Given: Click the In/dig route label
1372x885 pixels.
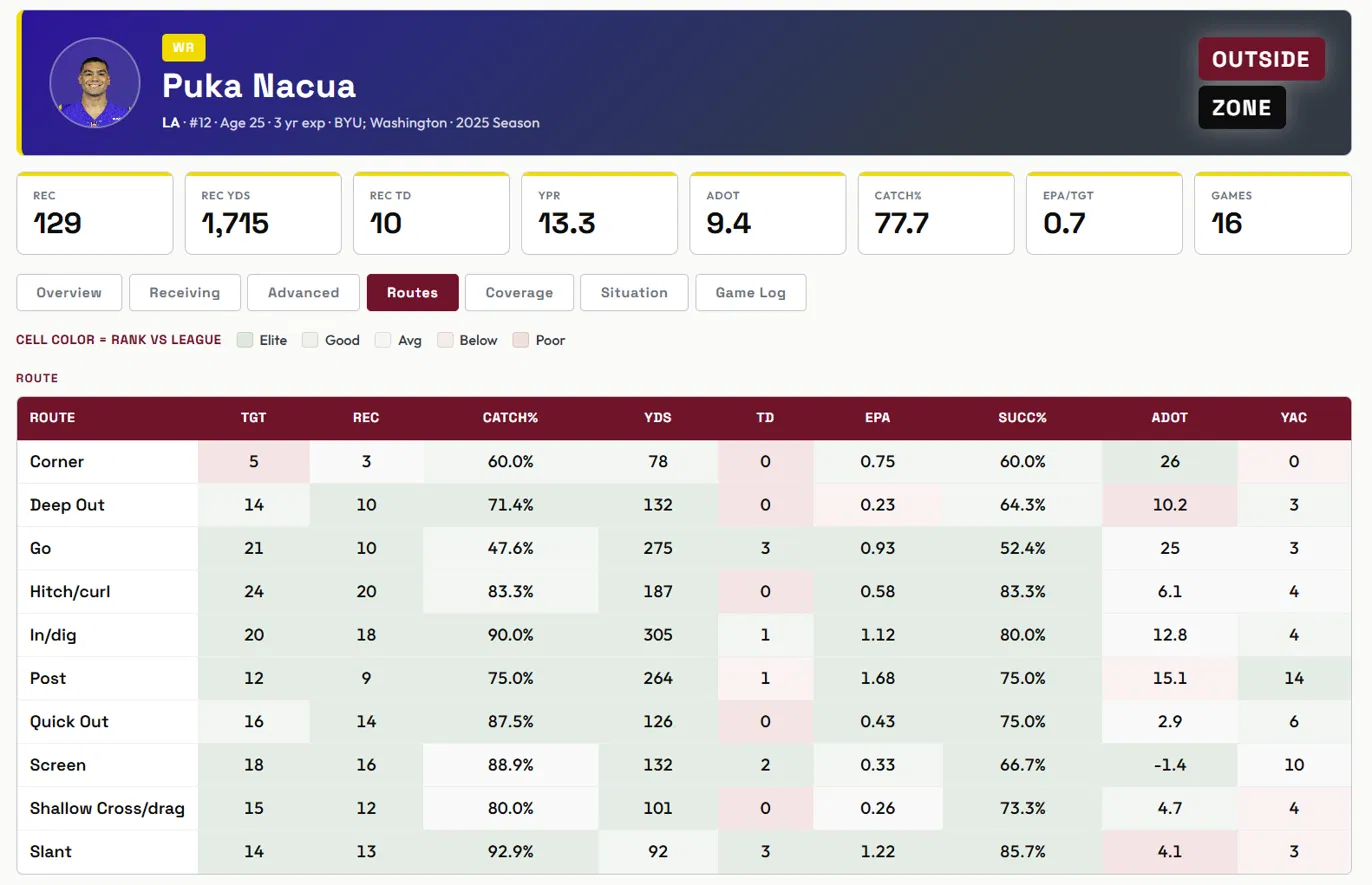Looking at the screenshot, I should [x=51, y=635].
